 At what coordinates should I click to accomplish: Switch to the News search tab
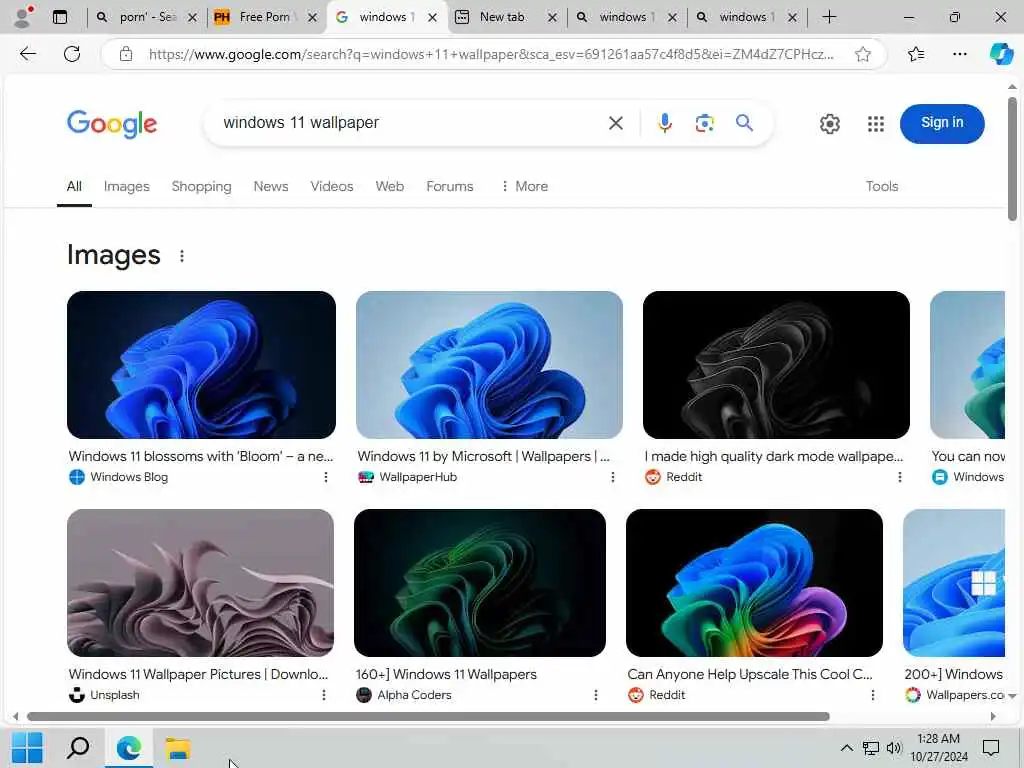(x=270, y=186)
